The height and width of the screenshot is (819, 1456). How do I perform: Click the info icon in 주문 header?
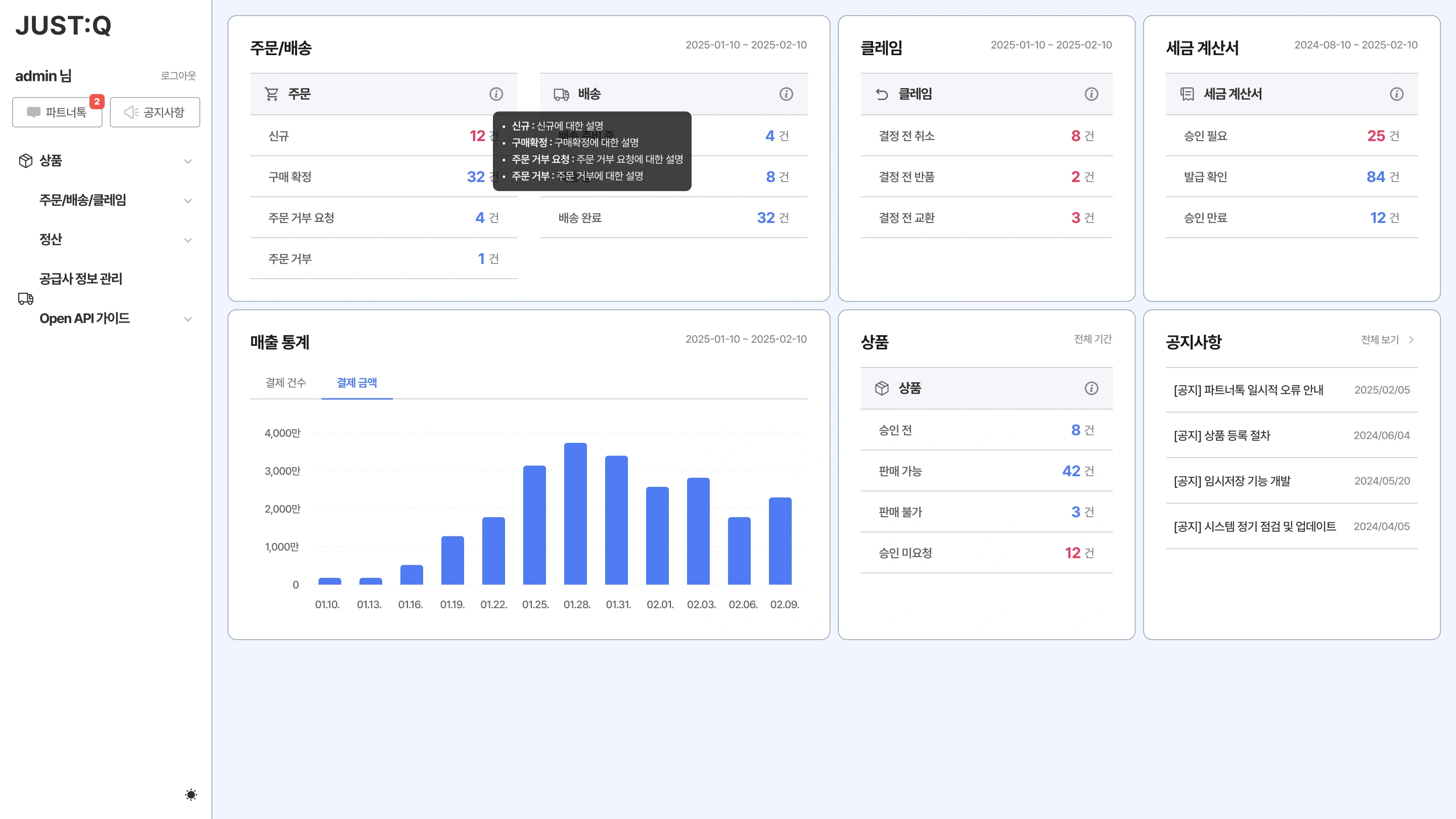click(x=495, y=94)
